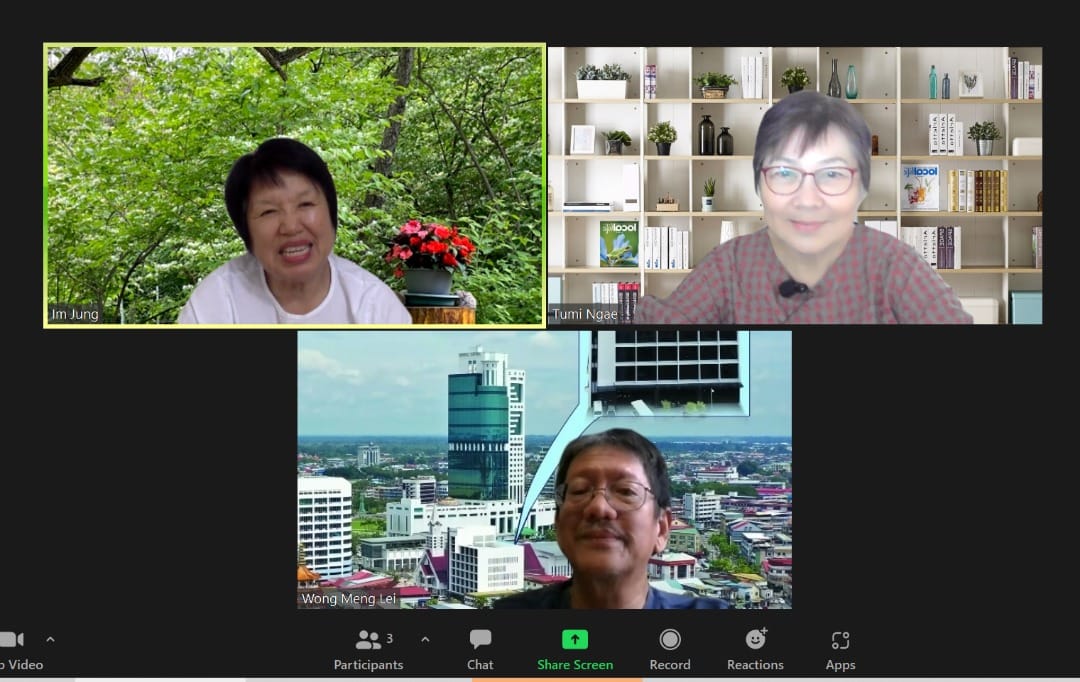Viewport: 1080px width, 682px height.
Task: Open the Reactions smiley icon
Action: point(756,640)
